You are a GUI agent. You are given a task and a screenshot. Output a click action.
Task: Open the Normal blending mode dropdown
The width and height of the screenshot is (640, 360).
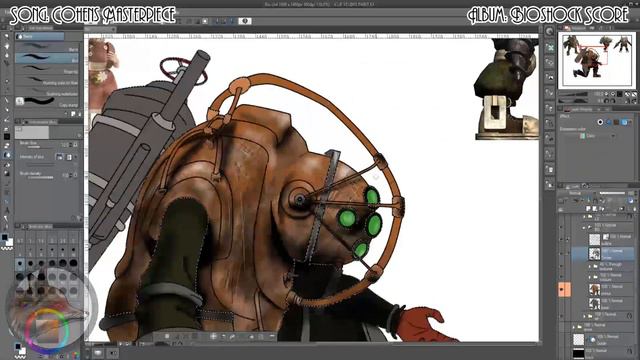(x=579, y=193)
